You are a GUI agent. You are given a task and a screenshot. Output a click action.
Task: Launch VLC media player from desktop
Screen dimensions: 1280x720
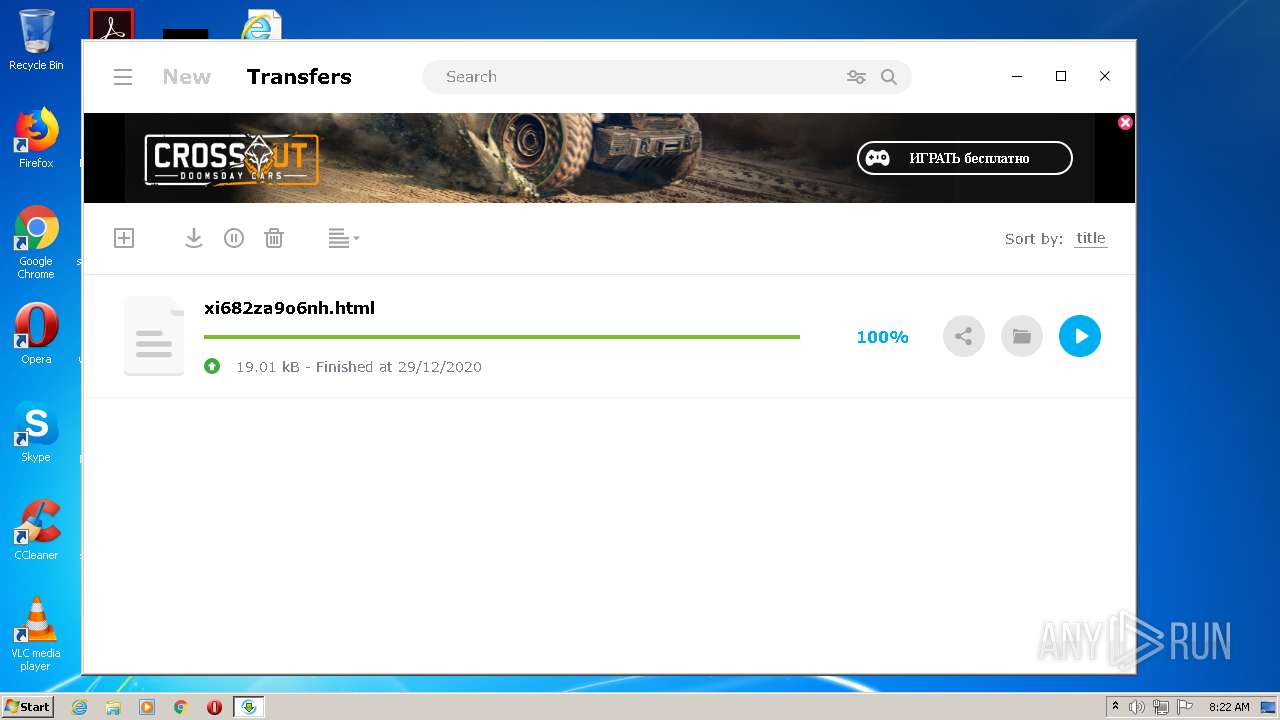tap(36, 634)
